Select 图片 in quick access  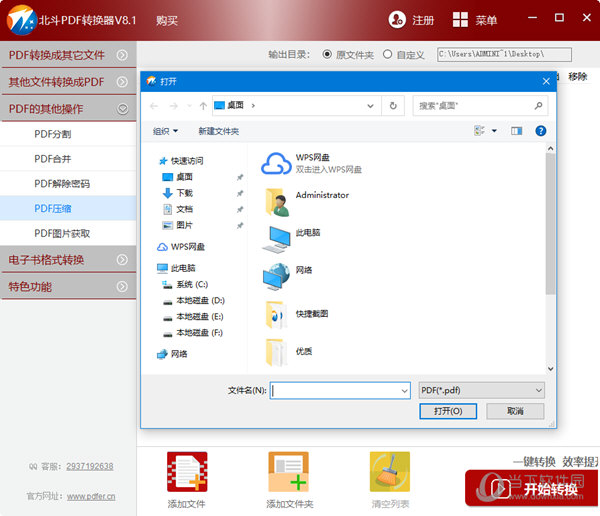tap(184, 225)
